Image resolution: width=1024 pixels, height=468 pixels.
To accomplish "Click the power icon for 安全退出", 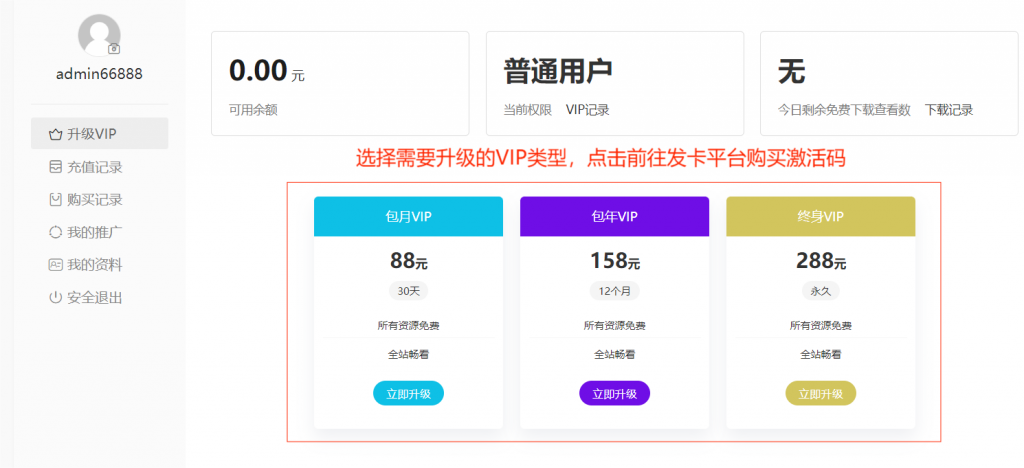I will [x=56, y=298].
